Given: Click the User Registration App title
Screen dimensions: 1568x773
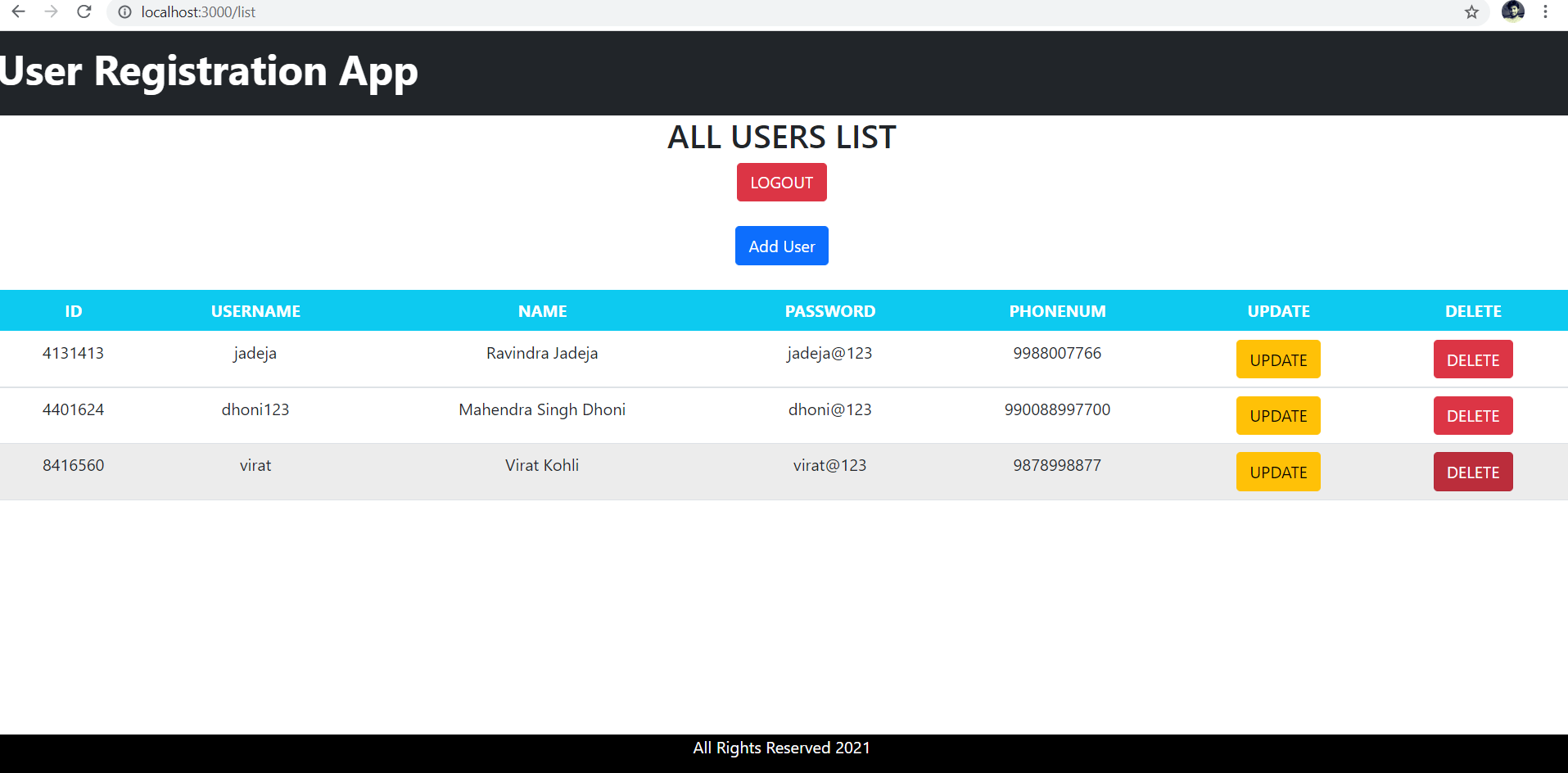Looking at the screenshot, I should tap(209, 71).
